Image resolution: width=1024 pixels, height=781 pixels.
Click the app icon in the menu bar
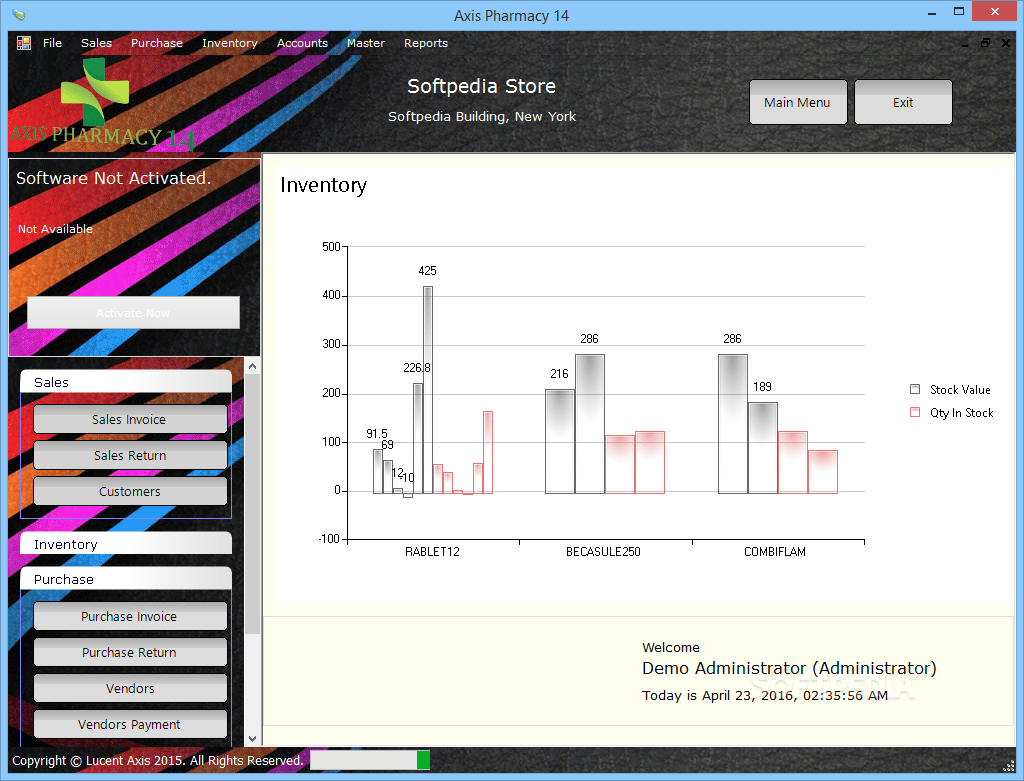[x=24, y=43]
